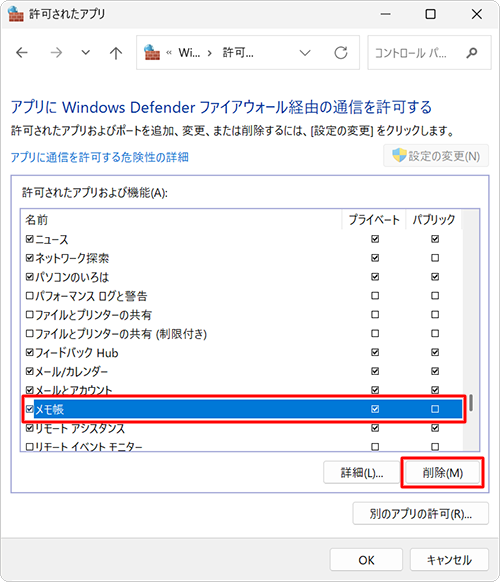Screen dimensions: 500x582
Task: Click the firewall icon in title bar
Action: (x=16, y=14)
